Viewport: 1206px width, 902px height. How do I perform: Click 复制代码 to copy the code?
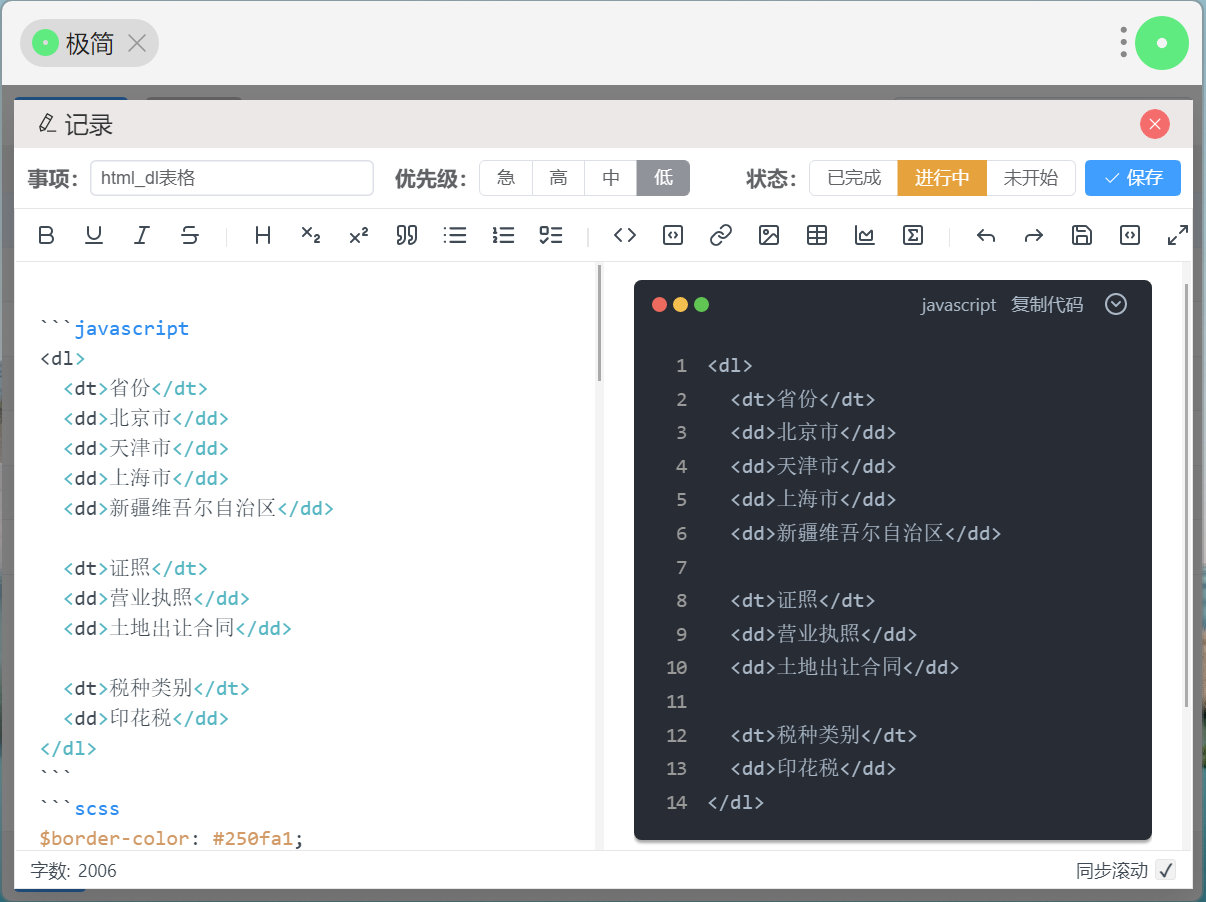1047,305
